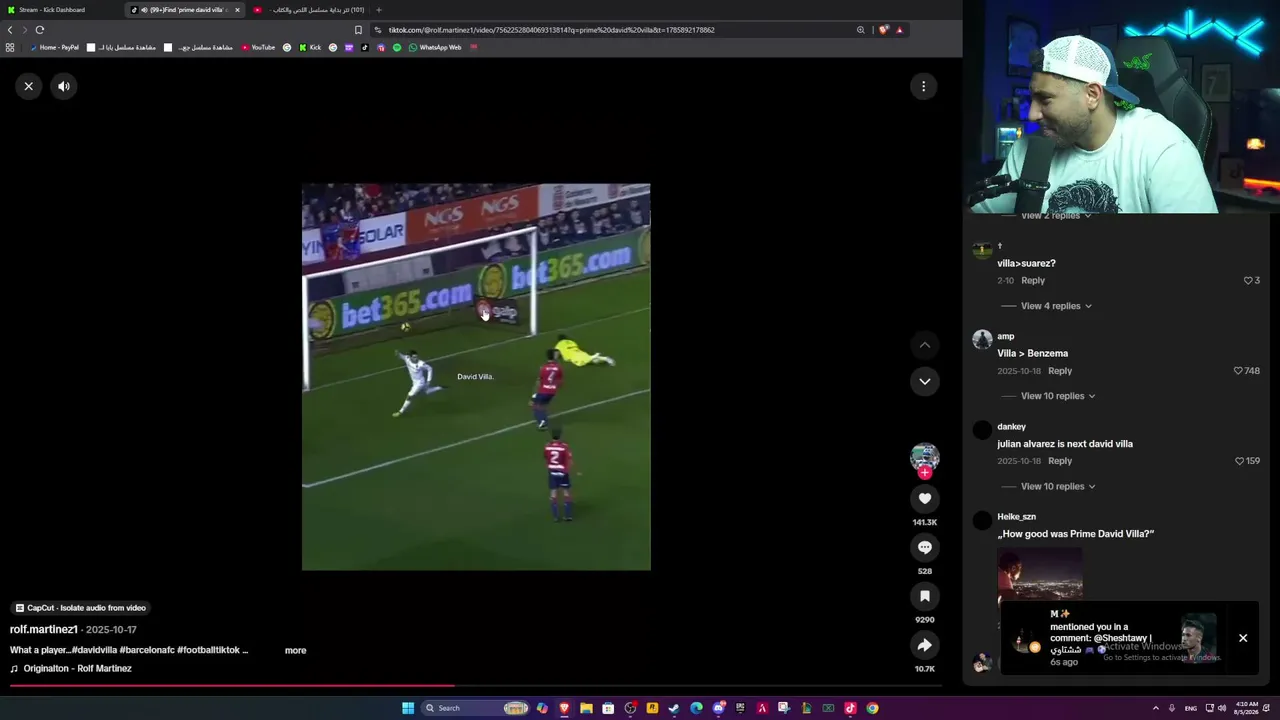Open the image in Heike_szn's comment
Viewport: 1280px width, 720px height.
(1039, 575)
